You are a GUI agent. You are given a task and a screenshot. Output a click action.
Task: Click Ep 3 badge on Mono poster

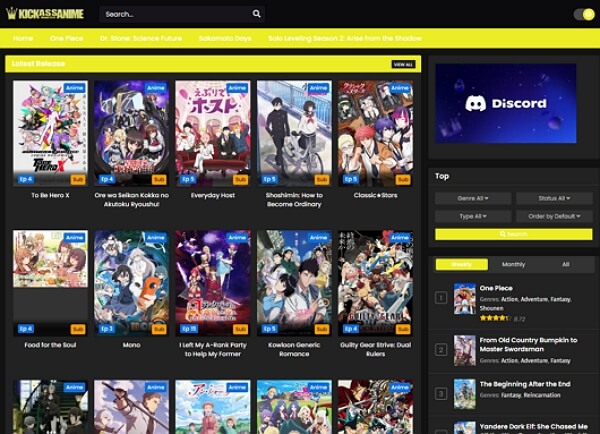click(x=107, y=329)
